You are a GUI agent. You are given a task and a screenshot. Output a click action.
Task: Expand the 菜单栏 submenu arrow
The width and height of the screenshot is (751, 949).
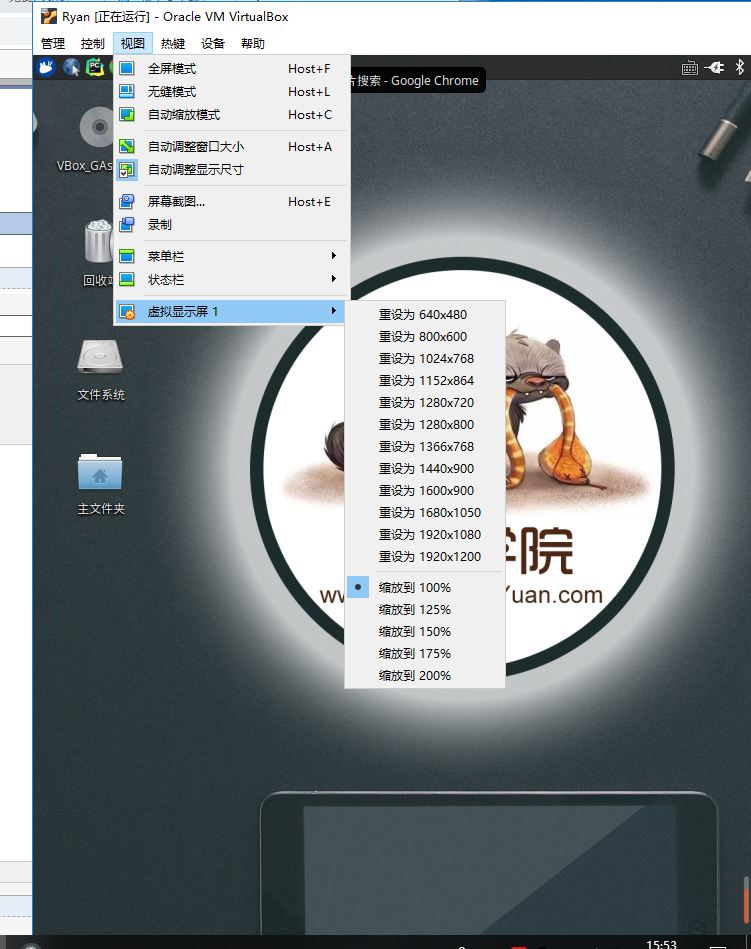click(x=333, y=255)
